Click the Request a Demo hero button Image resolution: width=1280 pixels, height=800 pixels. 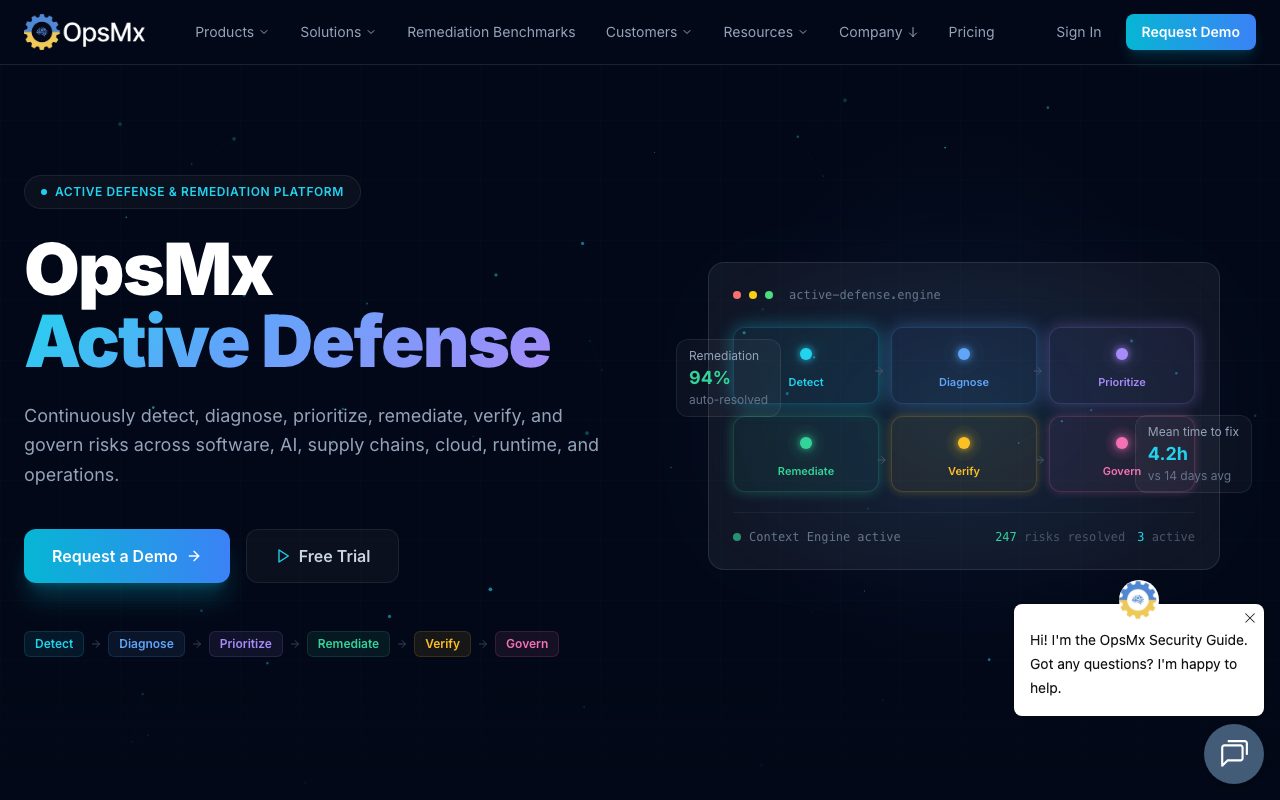point(127,556)
